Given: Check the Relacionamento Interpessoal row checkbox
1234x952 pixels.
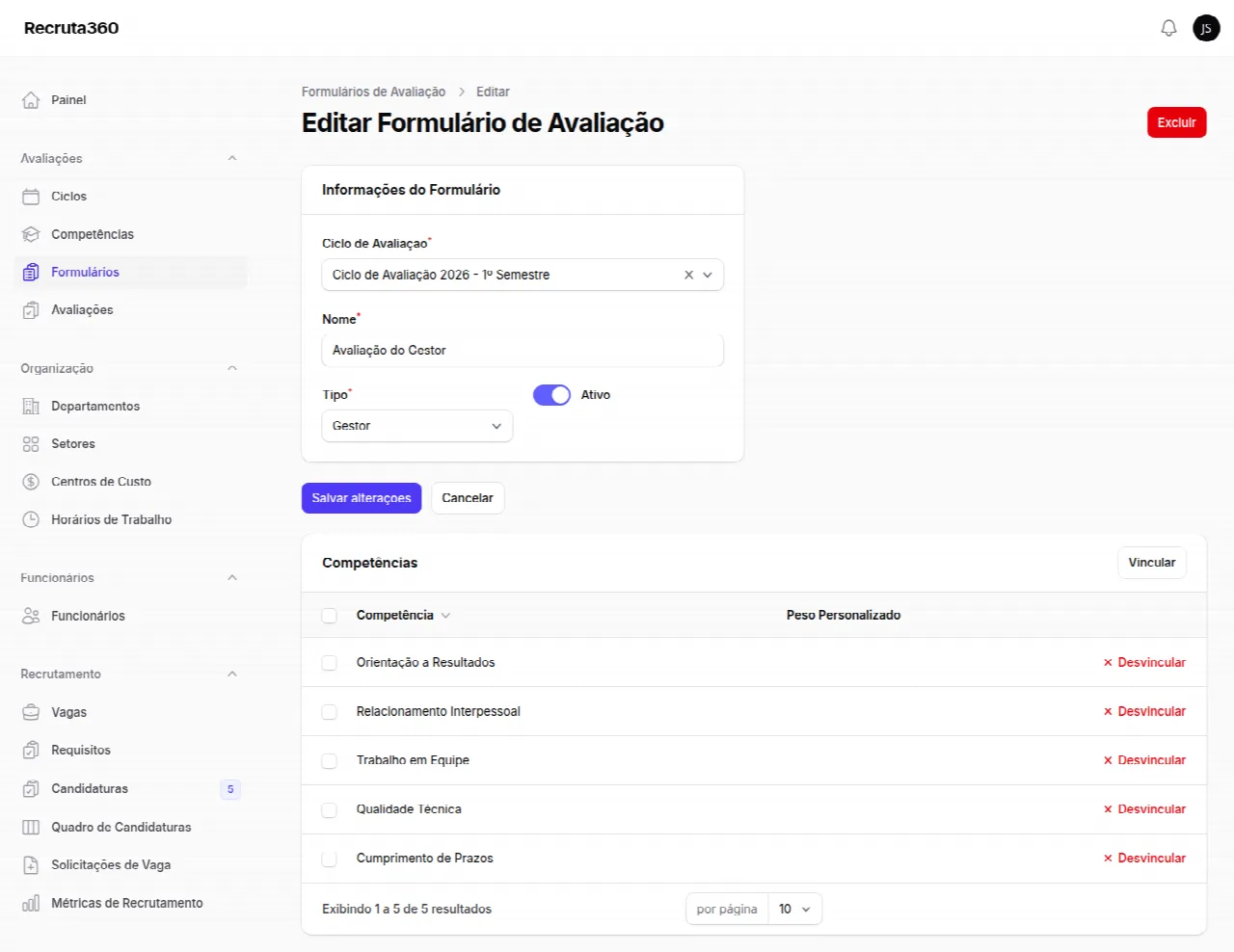Looking at the screenshot, I should click(x=330, y=712).
